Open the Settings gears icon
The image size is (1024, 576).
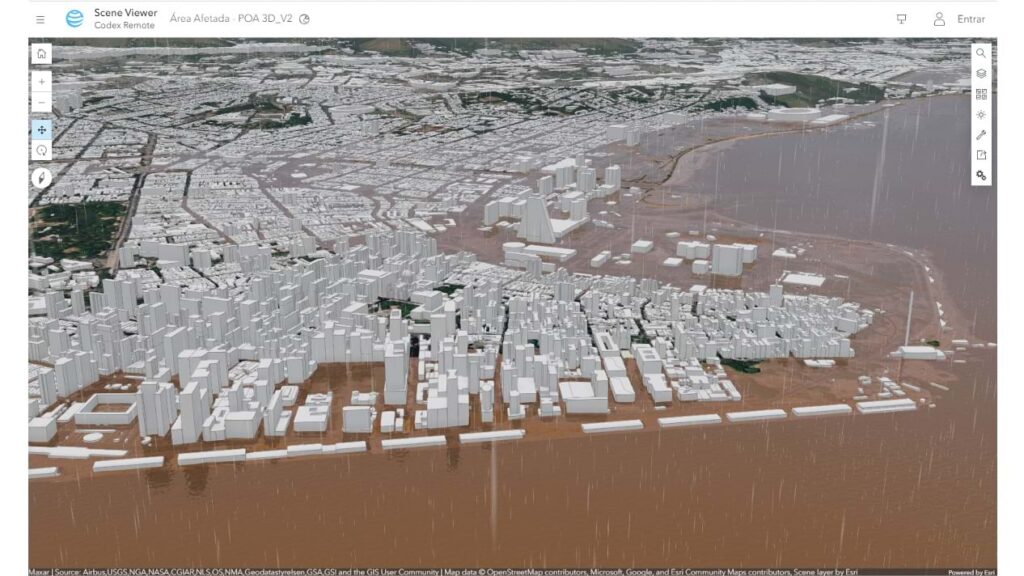pyautogui.click(x=981, y=175)
